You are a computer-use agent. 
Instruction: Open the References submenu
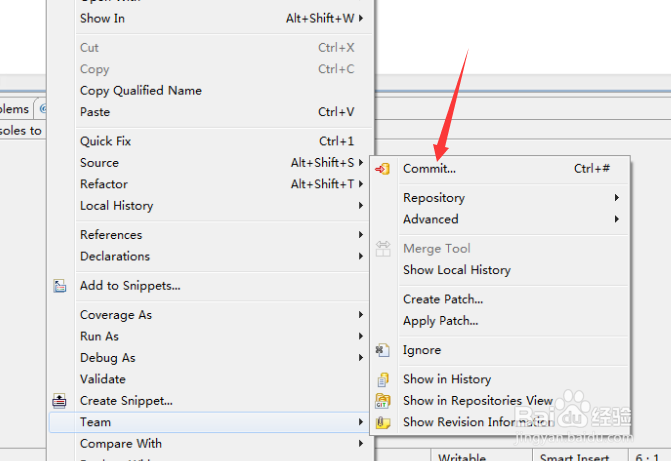coord(210,235)
